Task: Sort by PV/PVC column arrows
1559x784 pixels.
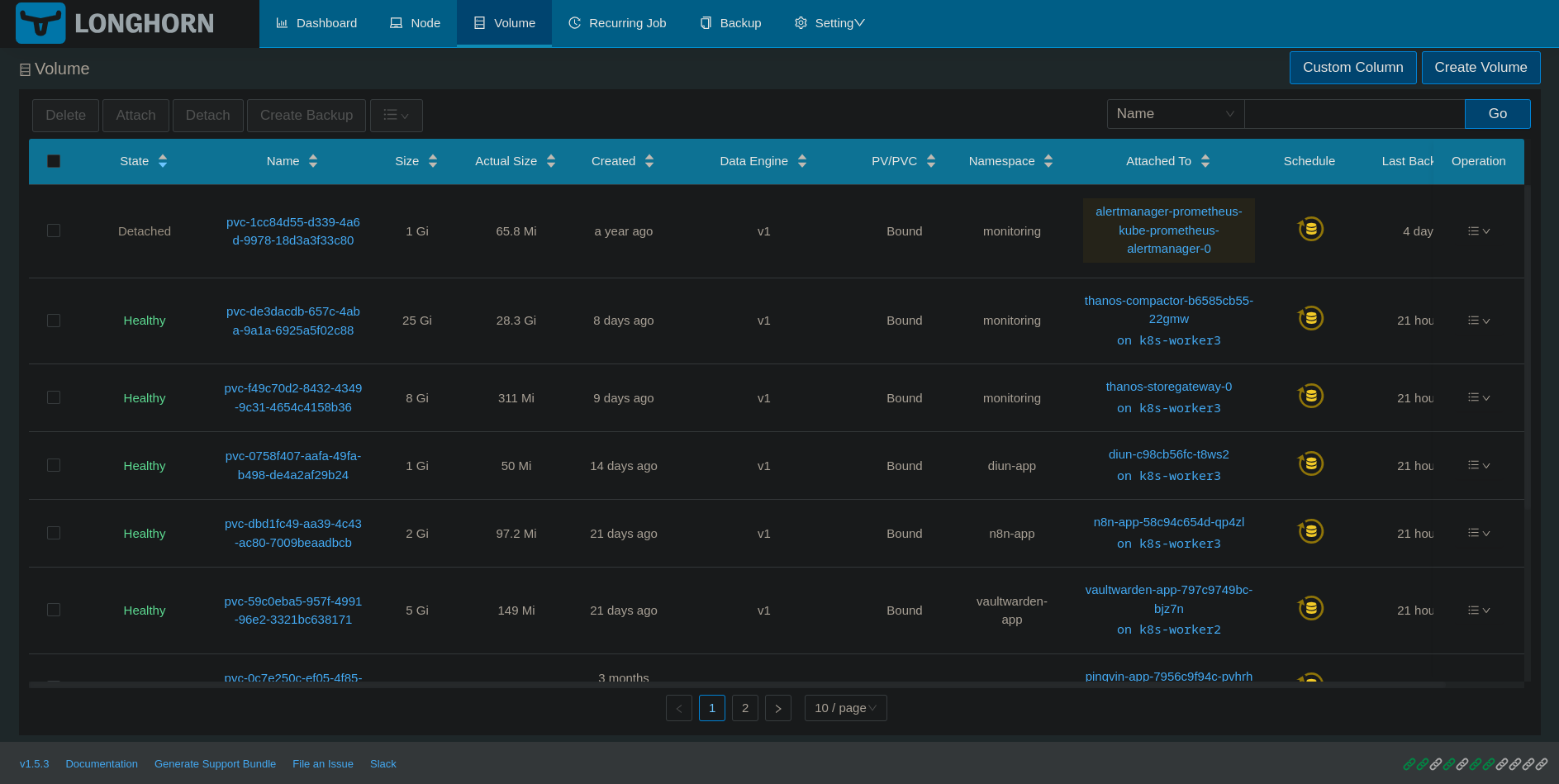Action: (x=931, y=161)
